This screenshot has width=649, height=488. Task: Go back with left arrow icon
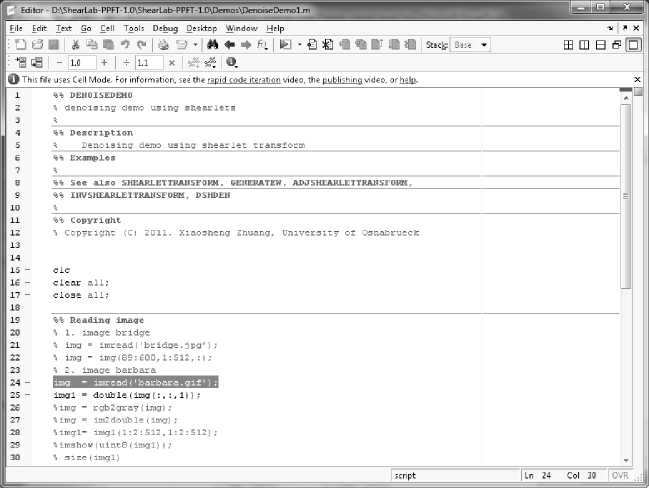230,44
